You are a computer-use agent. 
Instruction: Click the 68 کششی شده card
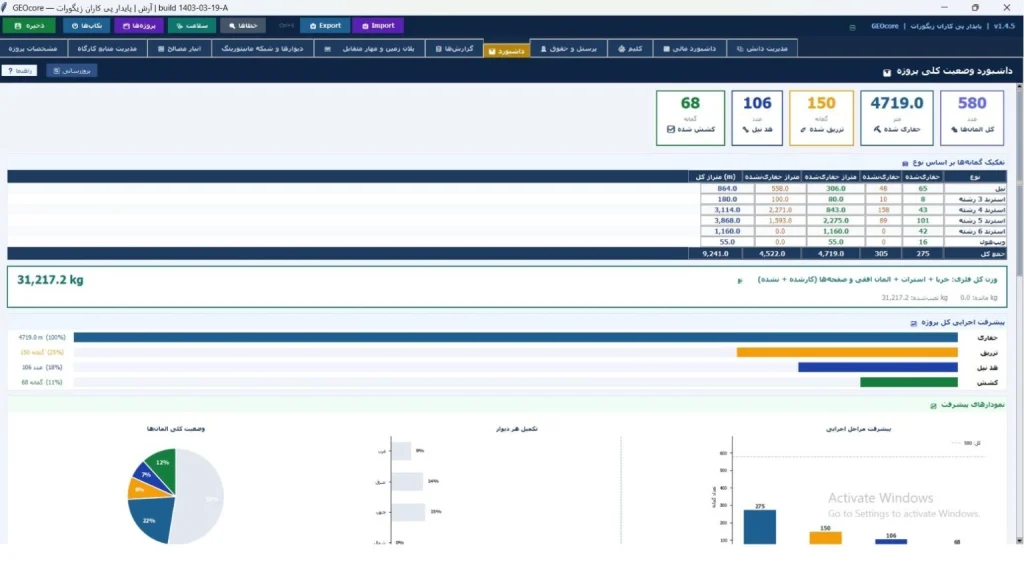(x=690, y=118)
